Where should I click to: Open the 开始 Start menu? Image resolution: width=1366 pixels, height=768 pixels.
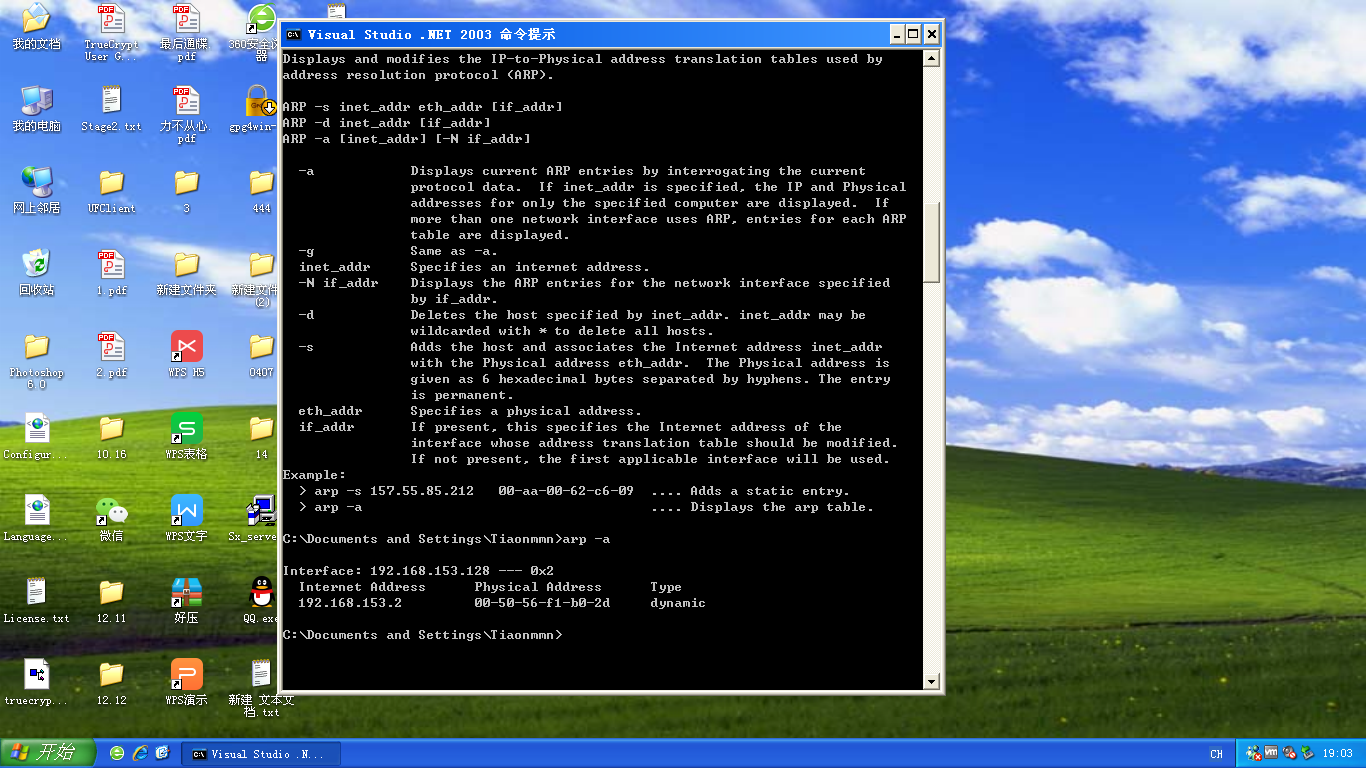[x=48, y=753]
